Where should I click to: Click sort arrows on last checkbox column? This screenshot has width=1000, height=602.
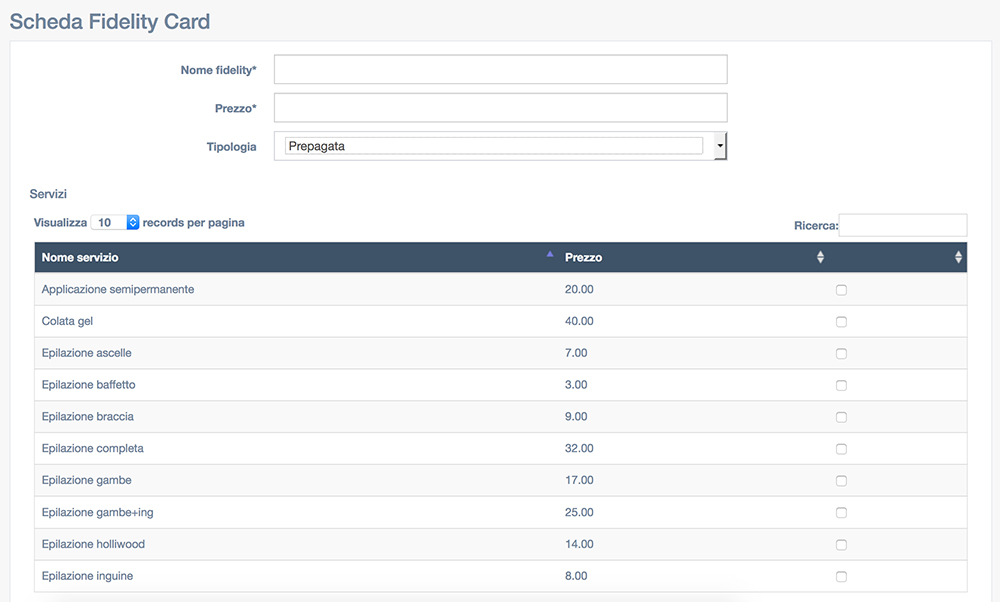point(958,257)
